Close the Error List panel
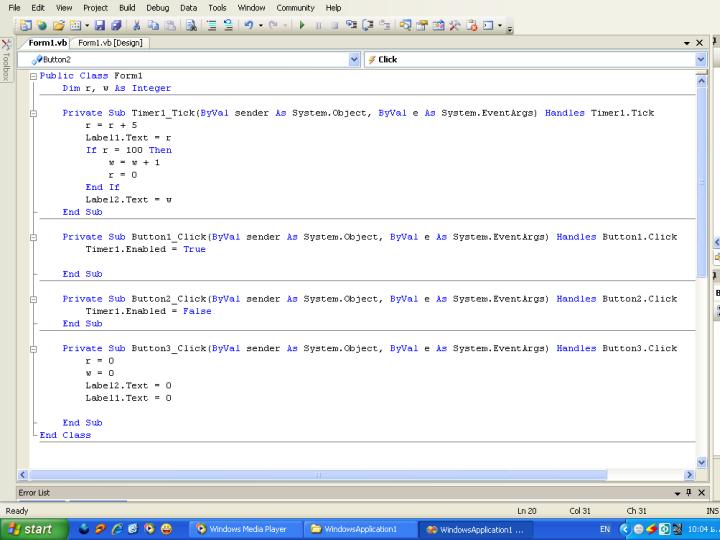 point(702,492)
